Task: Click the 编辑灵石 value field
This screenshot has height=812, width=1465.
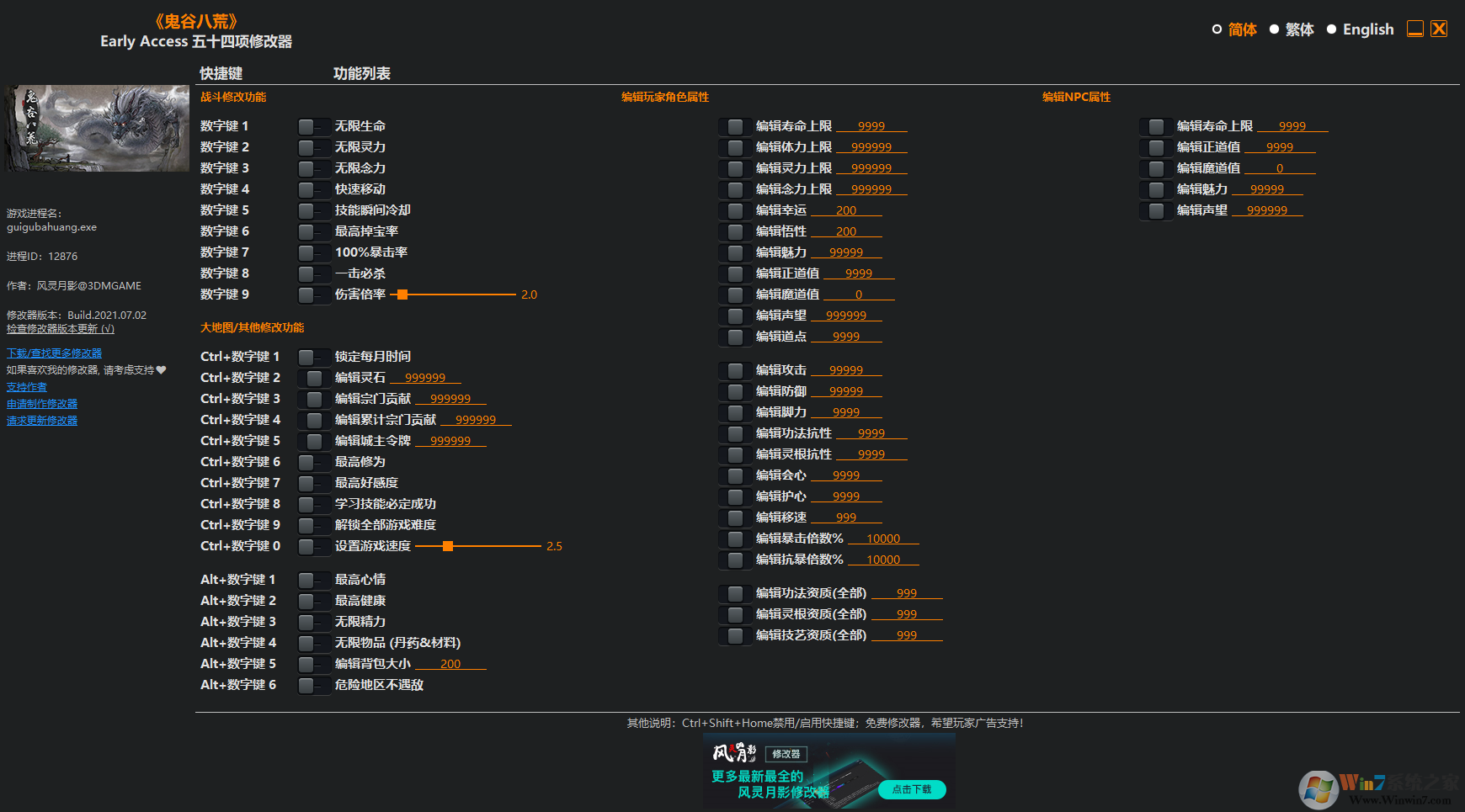Action: tap(425, 378)
